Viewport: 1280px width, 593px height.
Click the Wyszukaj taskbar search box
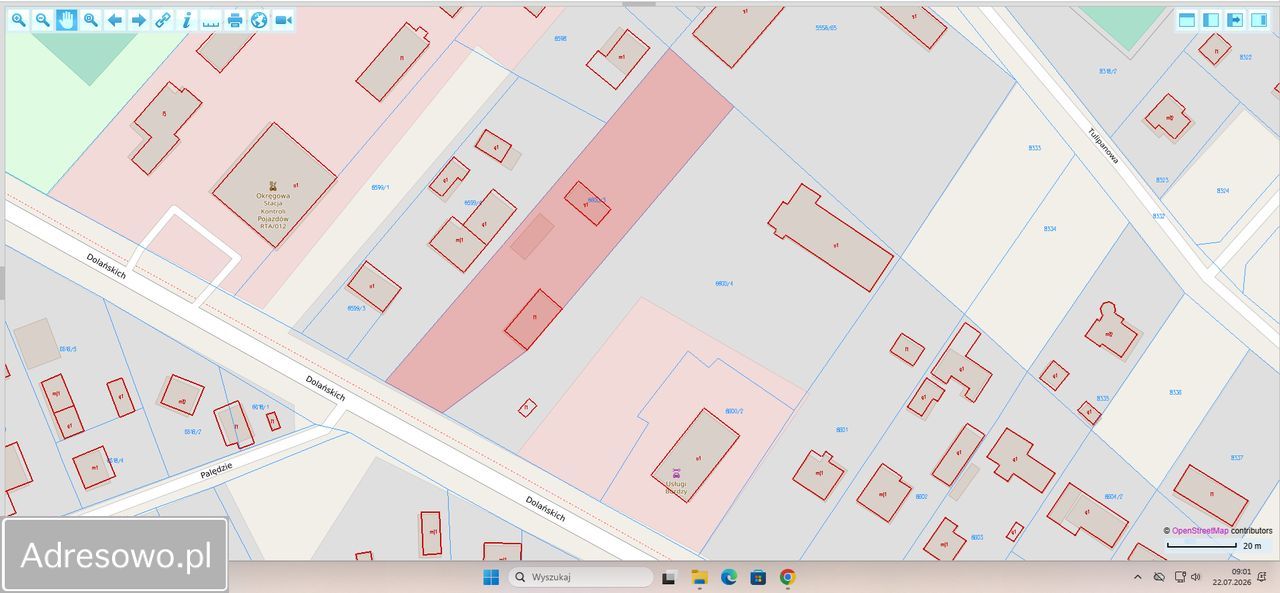pyautogui.click(x=580, y=577)
